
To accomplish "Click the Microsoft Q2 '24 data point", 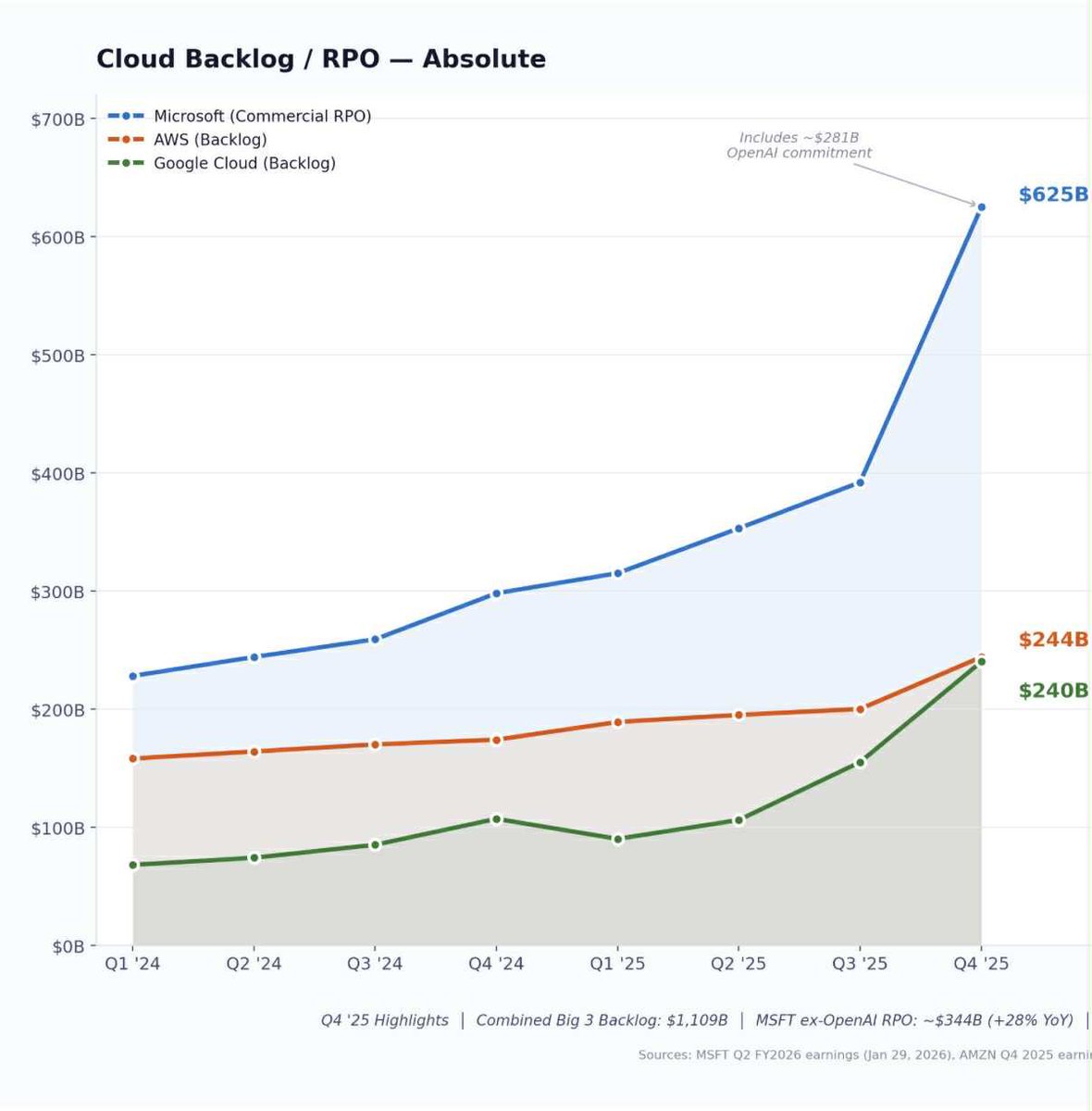I will (x=254, y=657).
